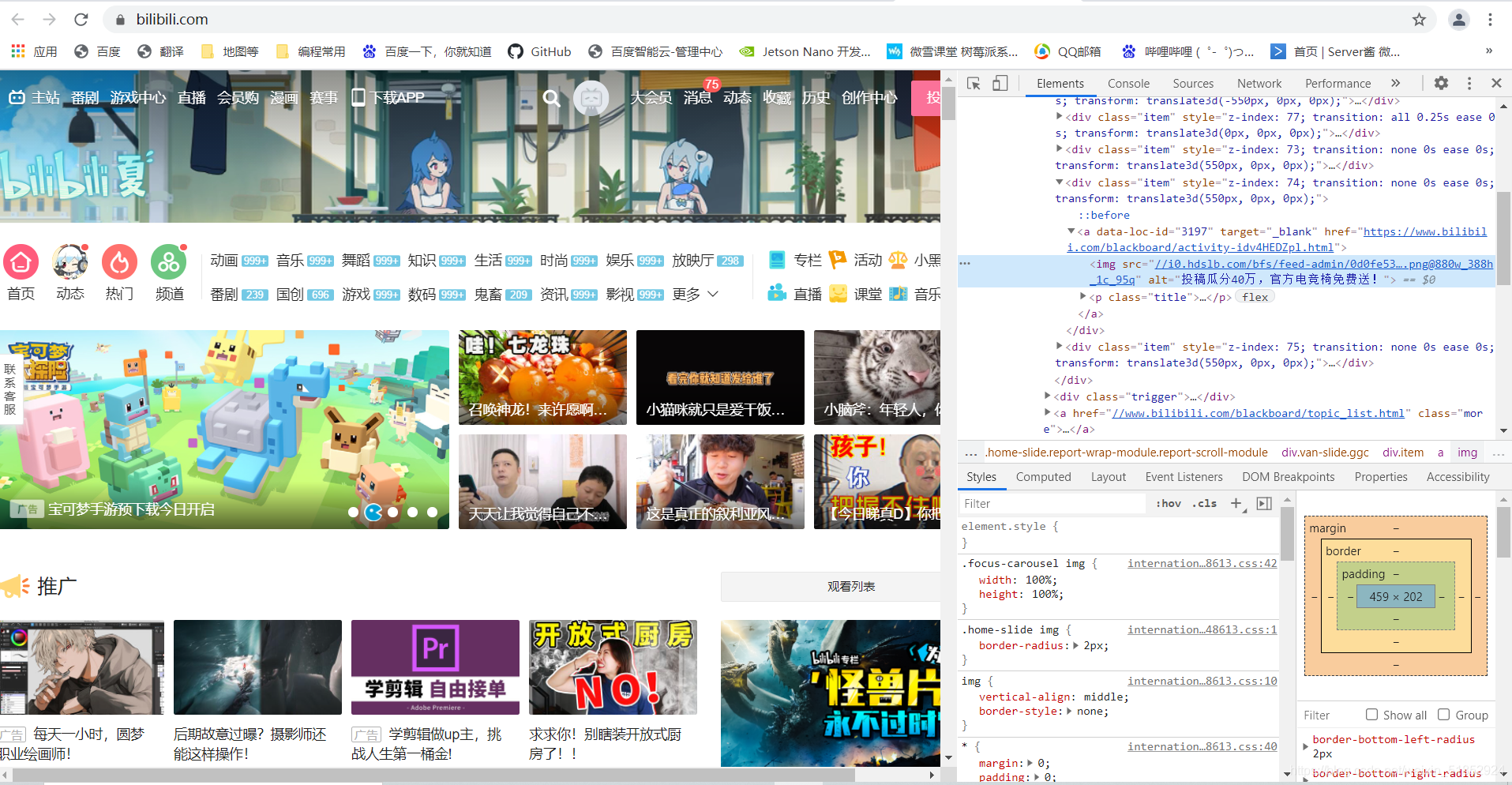Open DevTools customize three-dot menu

click(x=1469, y=83)
